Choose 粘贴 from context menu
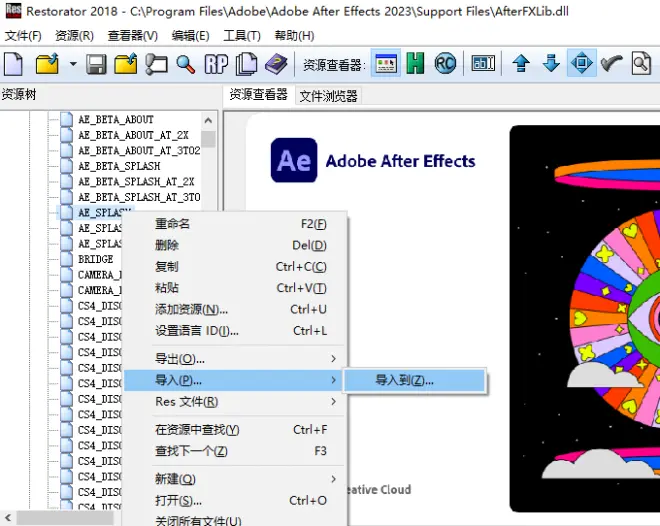Screen dimensions: 660x526 pyautogui.click(x=236, y=288)
